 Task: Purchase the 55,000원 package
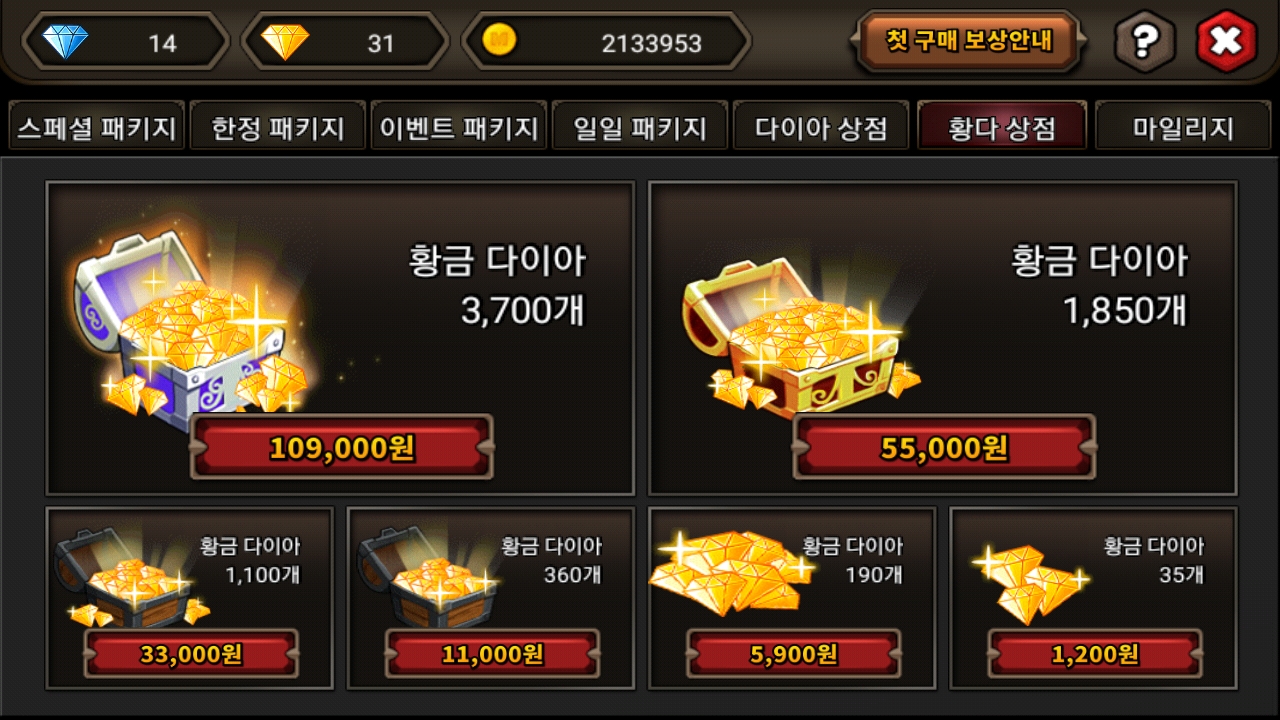(x=944, y=447)
